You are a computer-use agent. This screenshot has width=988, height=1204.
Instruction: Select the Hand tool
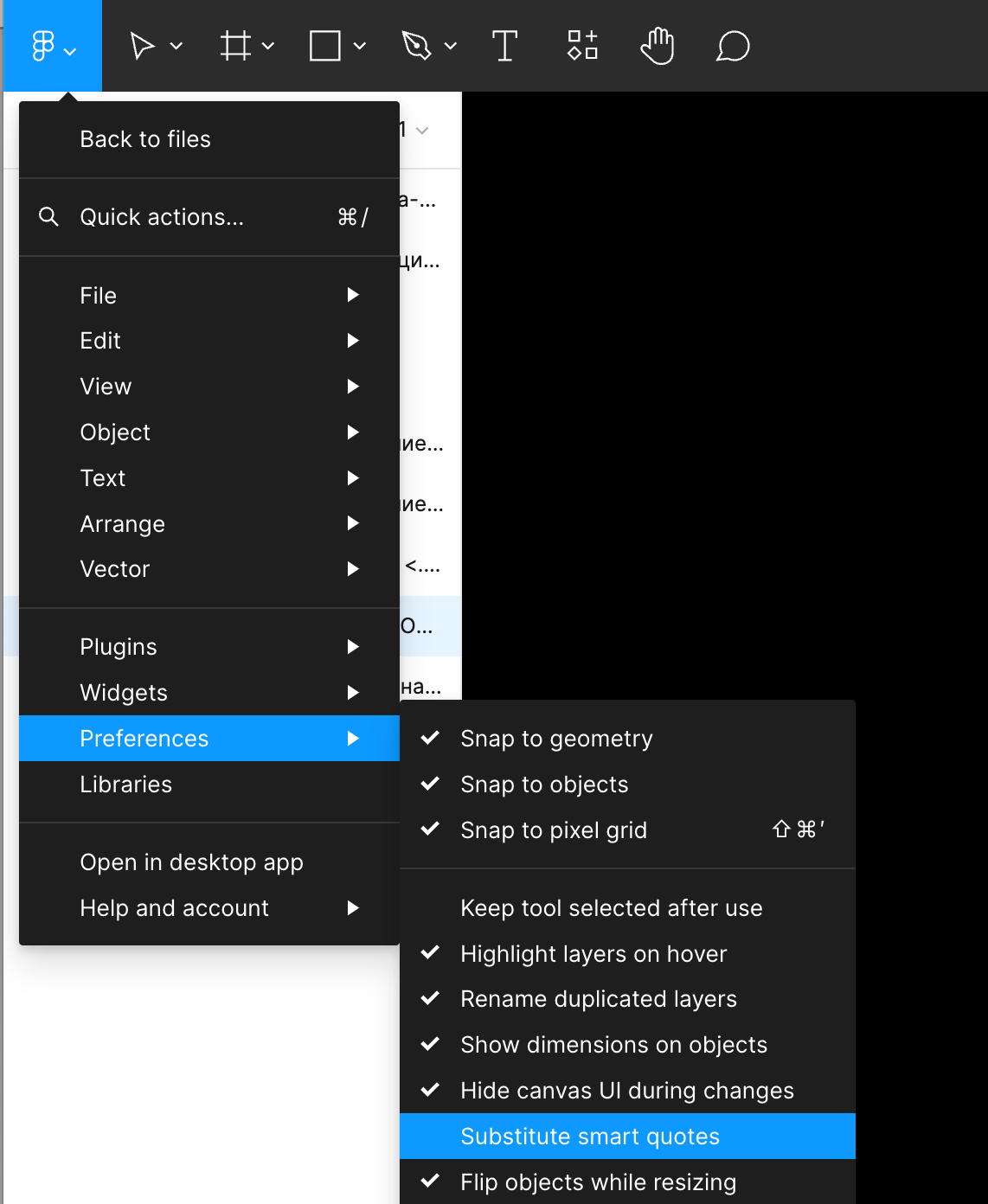[658, 46]
